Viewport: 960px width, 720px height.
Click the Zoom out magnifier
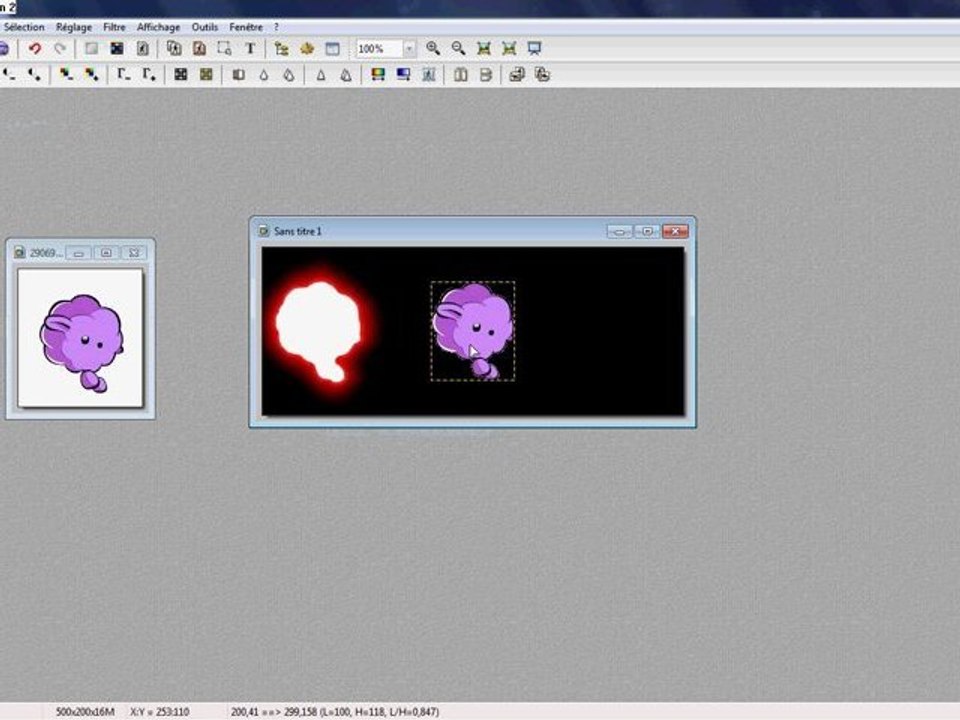[x=458, y=48]
